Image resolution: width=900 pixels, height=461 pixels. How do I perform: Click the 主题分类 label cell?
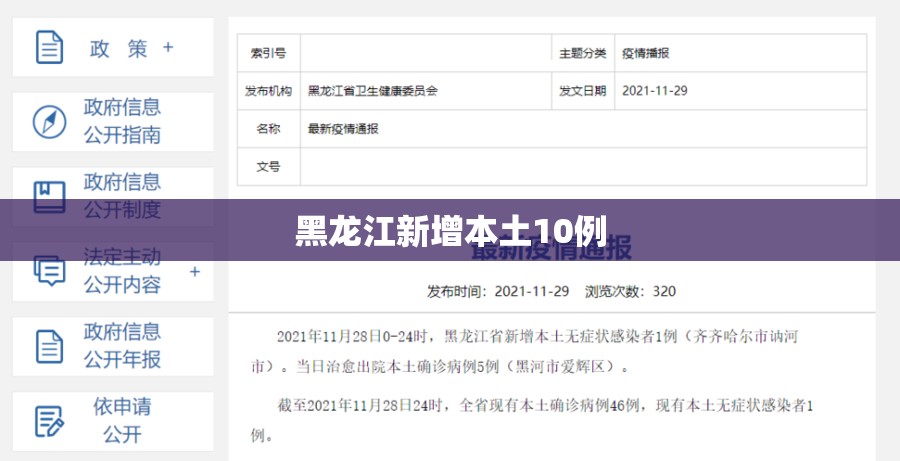(x=583, y=53)
